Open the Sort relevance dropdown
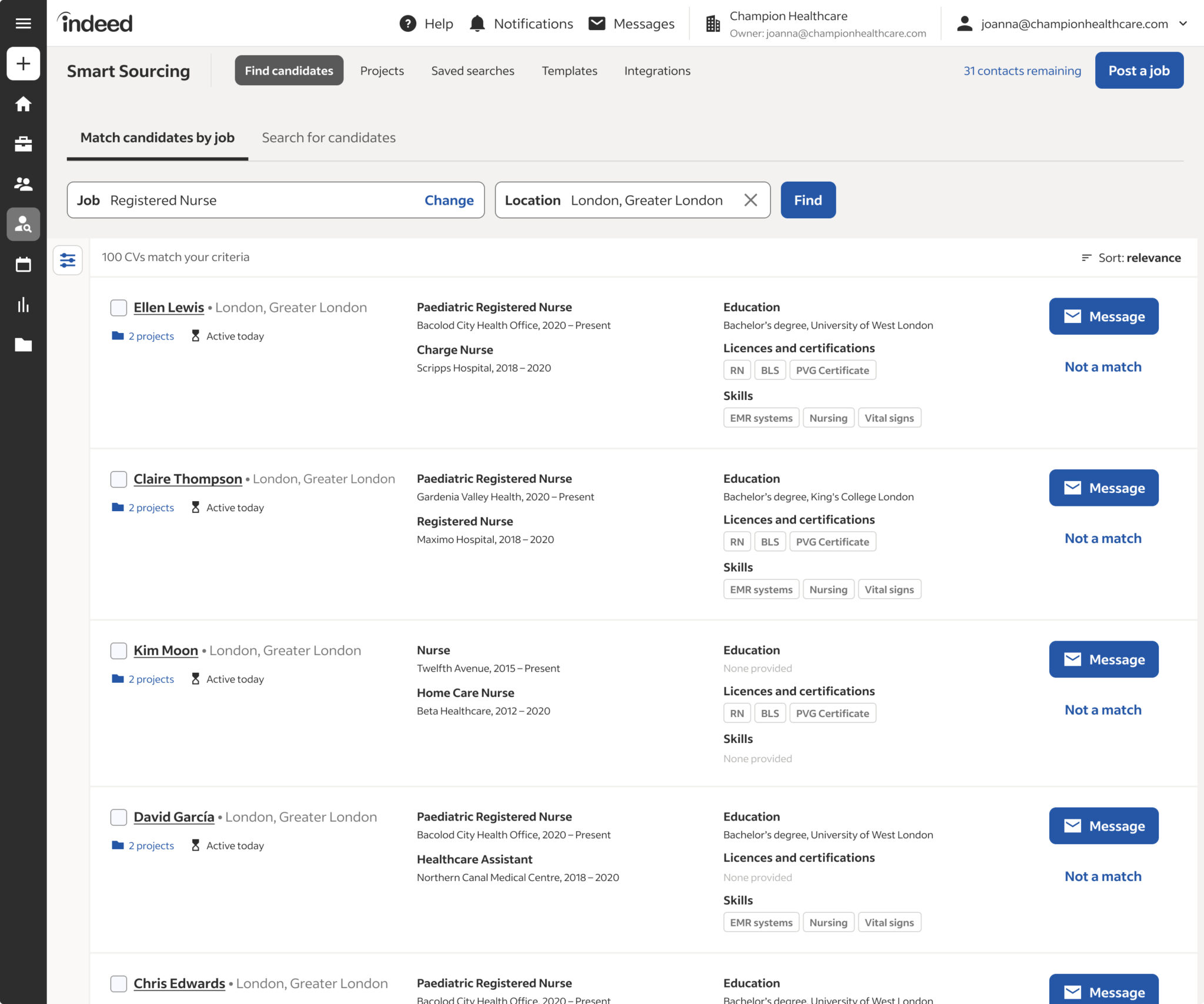This screenshot has height=1004, width=1204. pos(1140,258)
